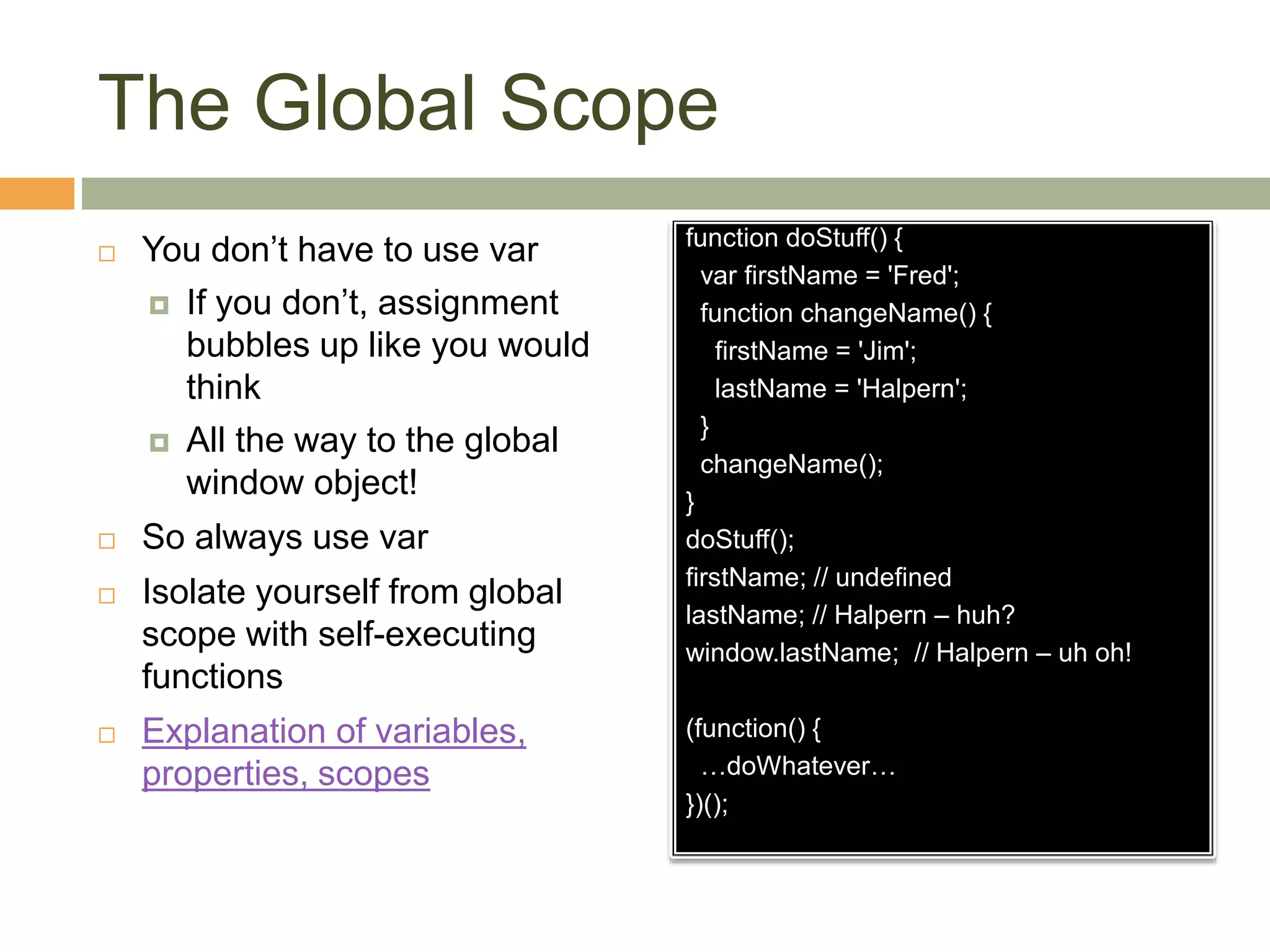1270x952 pixels.
Task: Click the green sub-bullet before 'All the way to the global'
Action: [x=159, y=443]
